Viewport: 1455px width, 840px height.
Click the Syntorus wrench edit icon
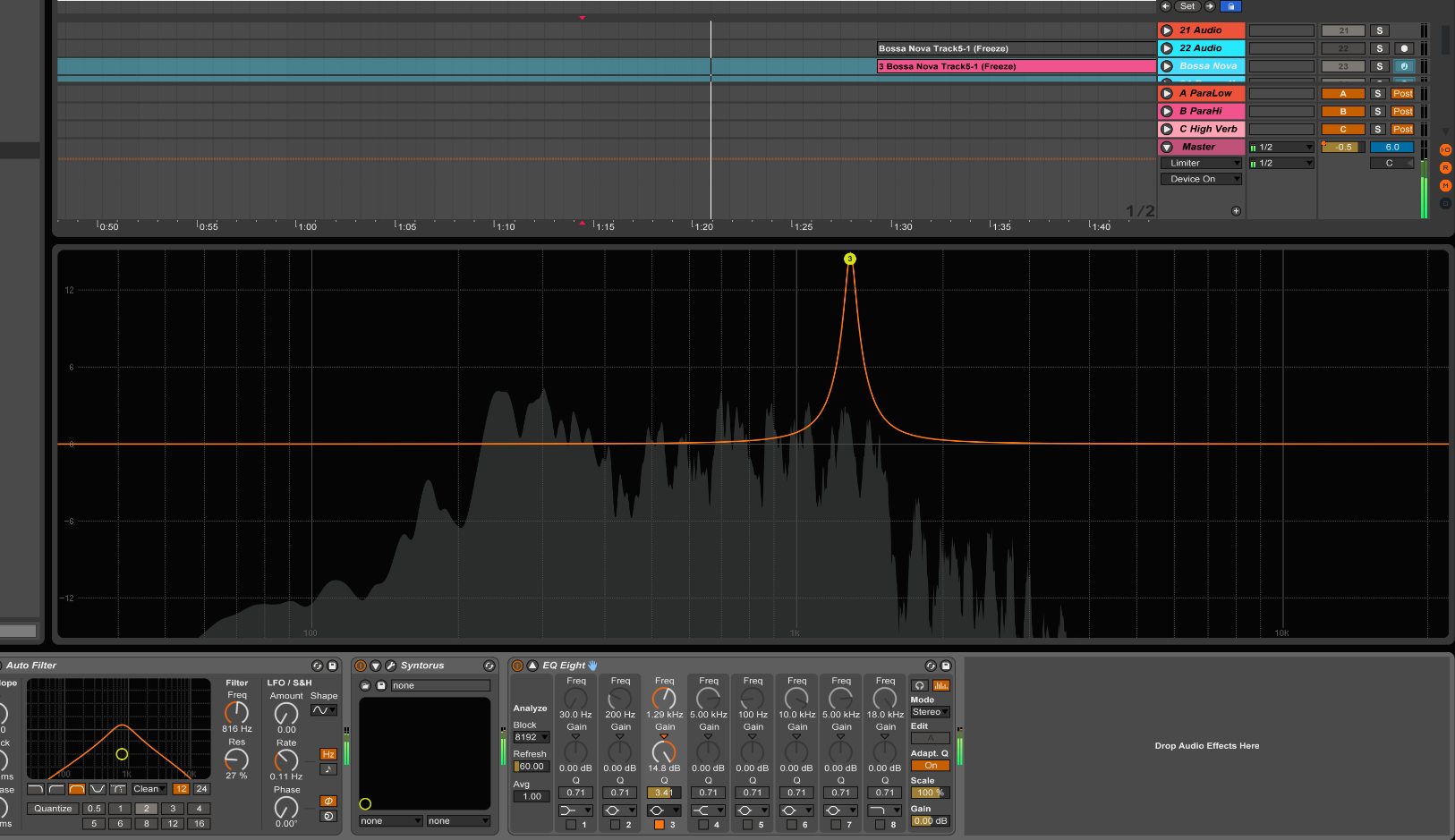(x=391, y=666)
